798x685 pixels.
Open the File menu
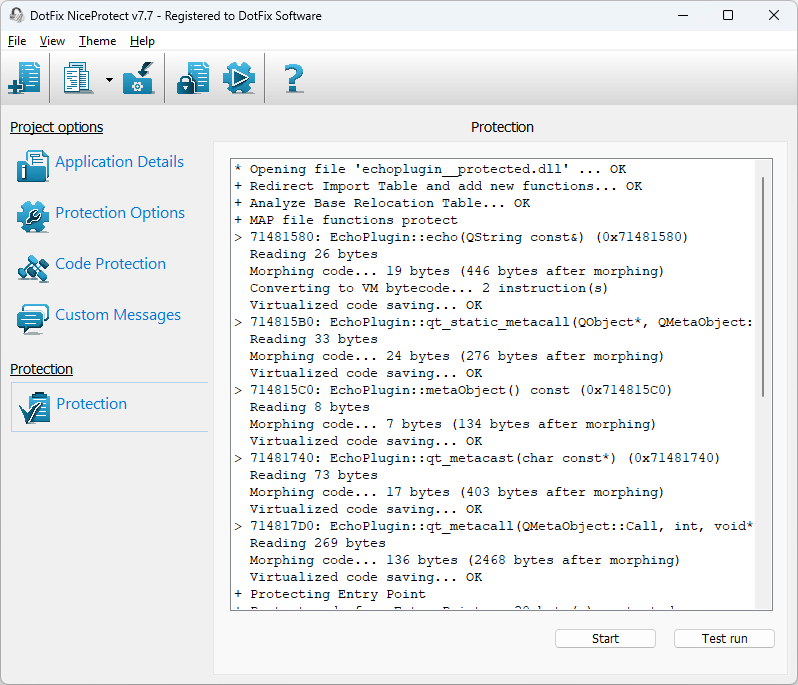(17, 41)
